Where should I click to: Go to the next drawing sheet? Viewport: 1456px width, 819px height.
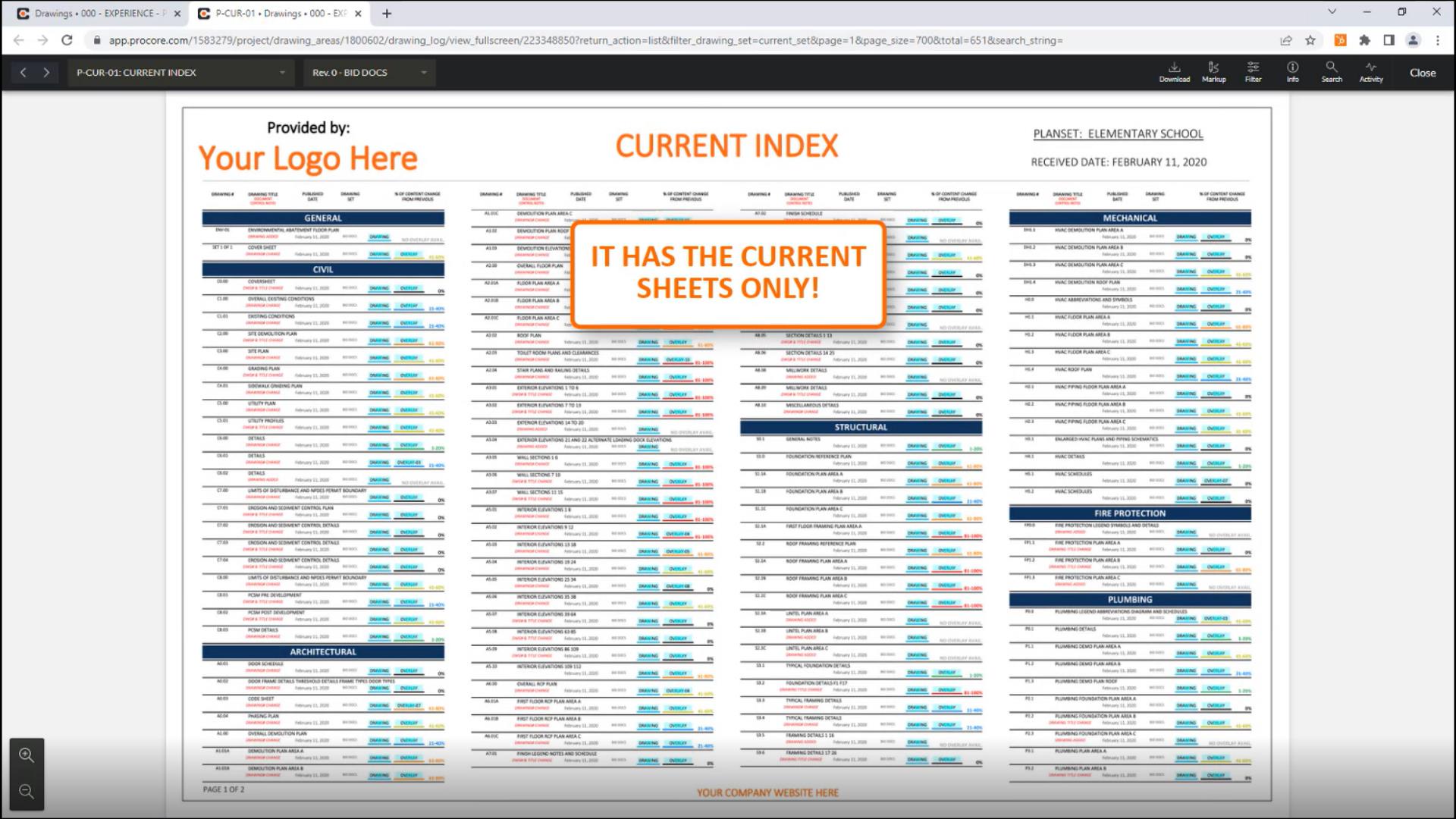point(46,73)
